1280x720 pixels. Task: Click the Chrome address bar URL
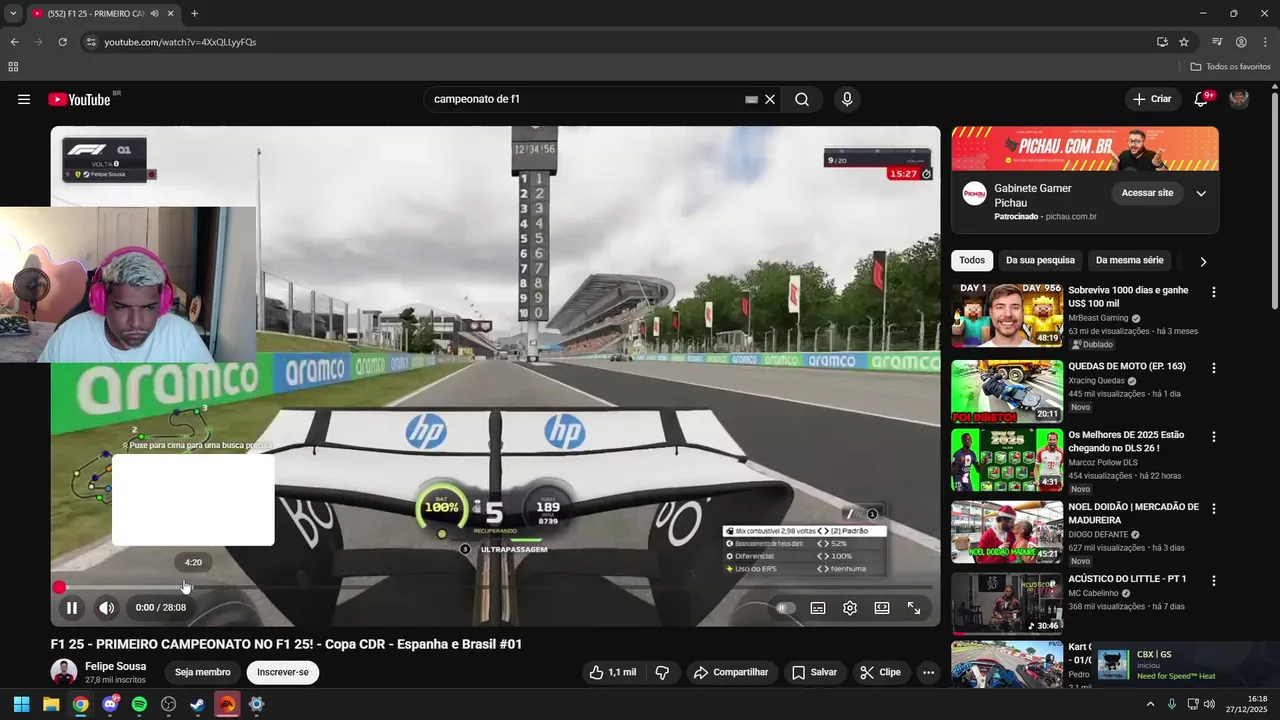(x=180, y=42)
